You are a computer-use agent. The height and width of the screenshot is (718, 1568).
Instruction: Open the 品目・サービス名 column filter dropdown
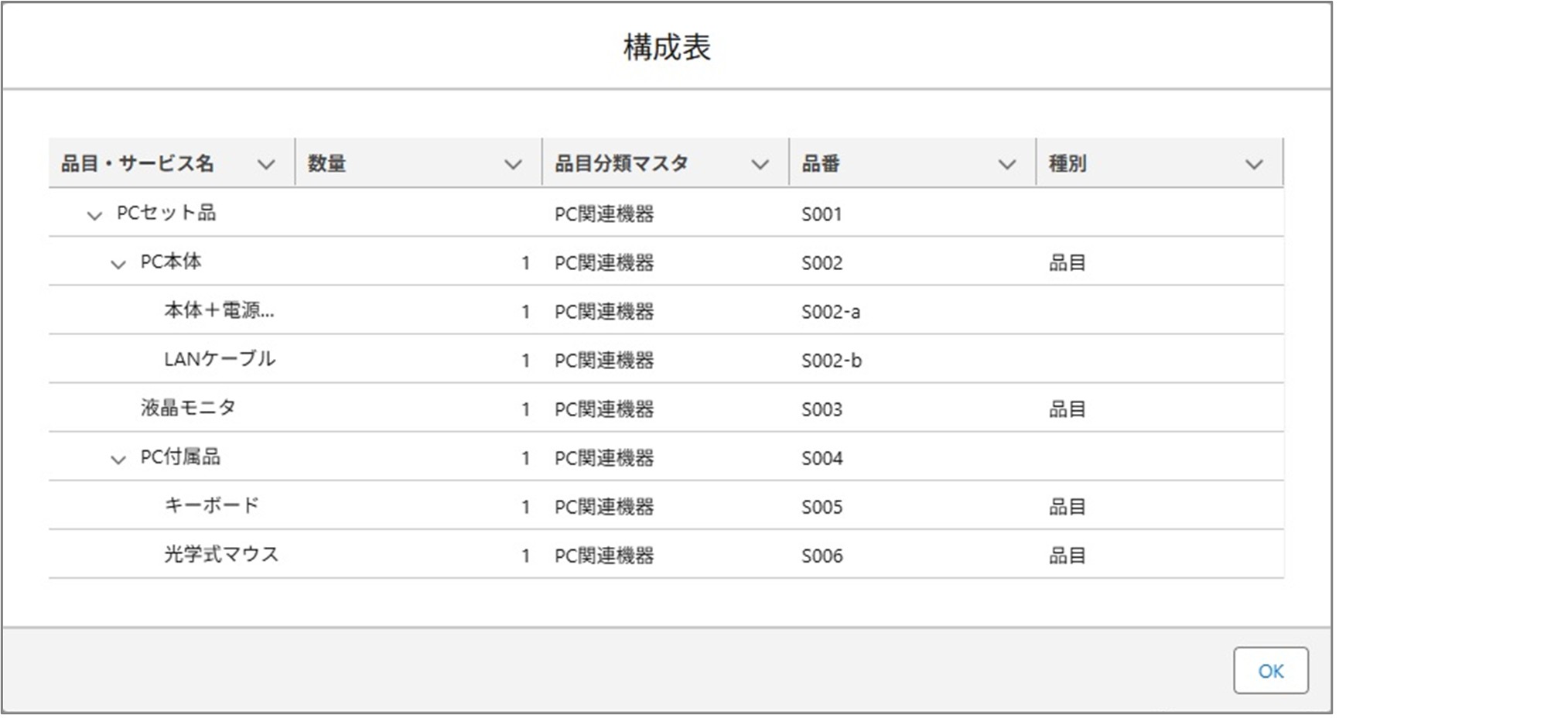pyautogui.click(x=265, y=163)
